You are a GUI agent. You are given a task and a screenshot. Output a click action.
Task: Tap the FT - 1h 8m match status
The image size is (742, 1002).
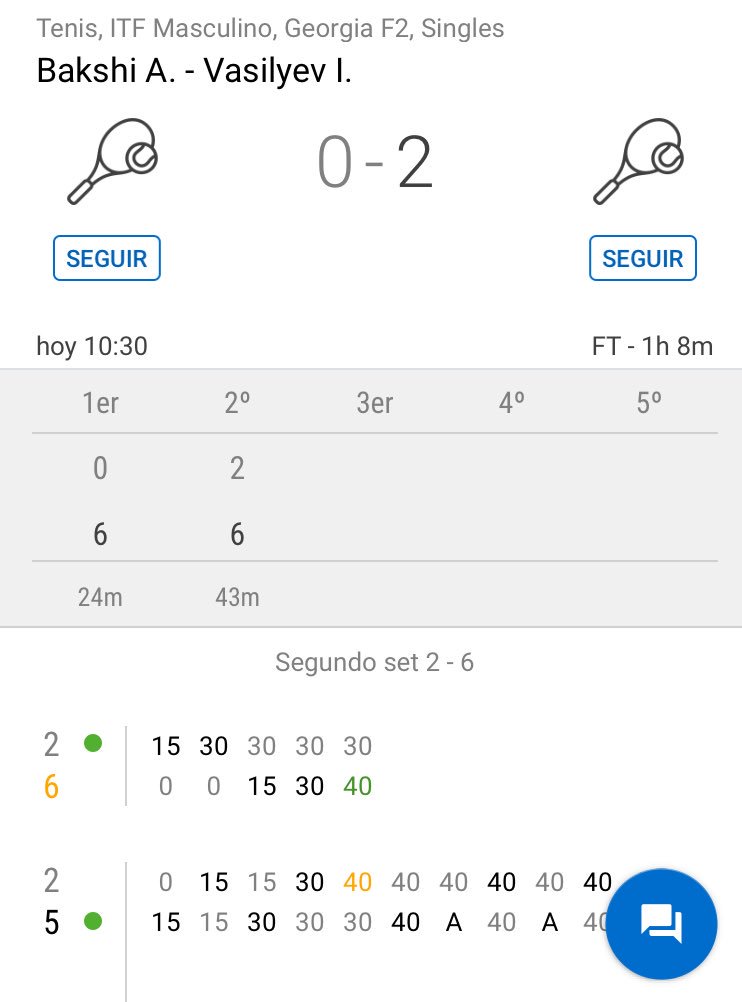(x=652, y=346)
